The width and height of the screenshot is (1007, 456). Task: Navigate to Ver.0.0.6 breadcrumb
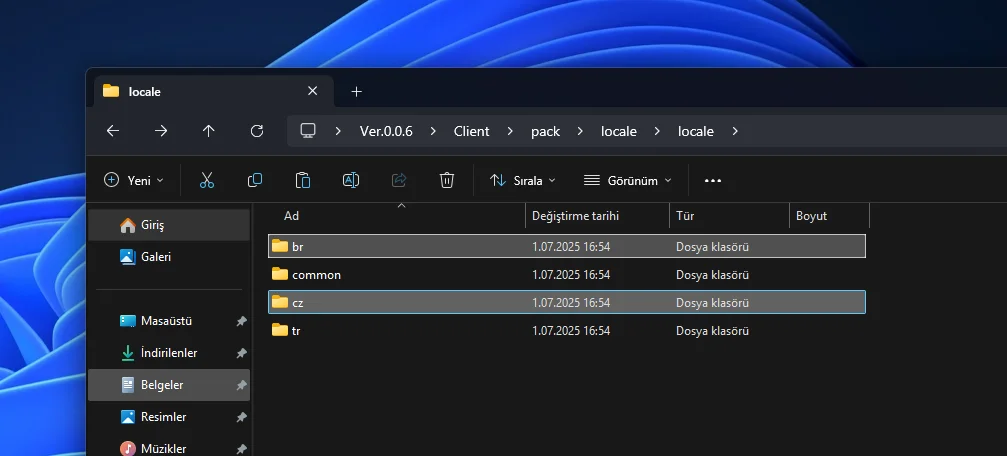pos(386,131)
